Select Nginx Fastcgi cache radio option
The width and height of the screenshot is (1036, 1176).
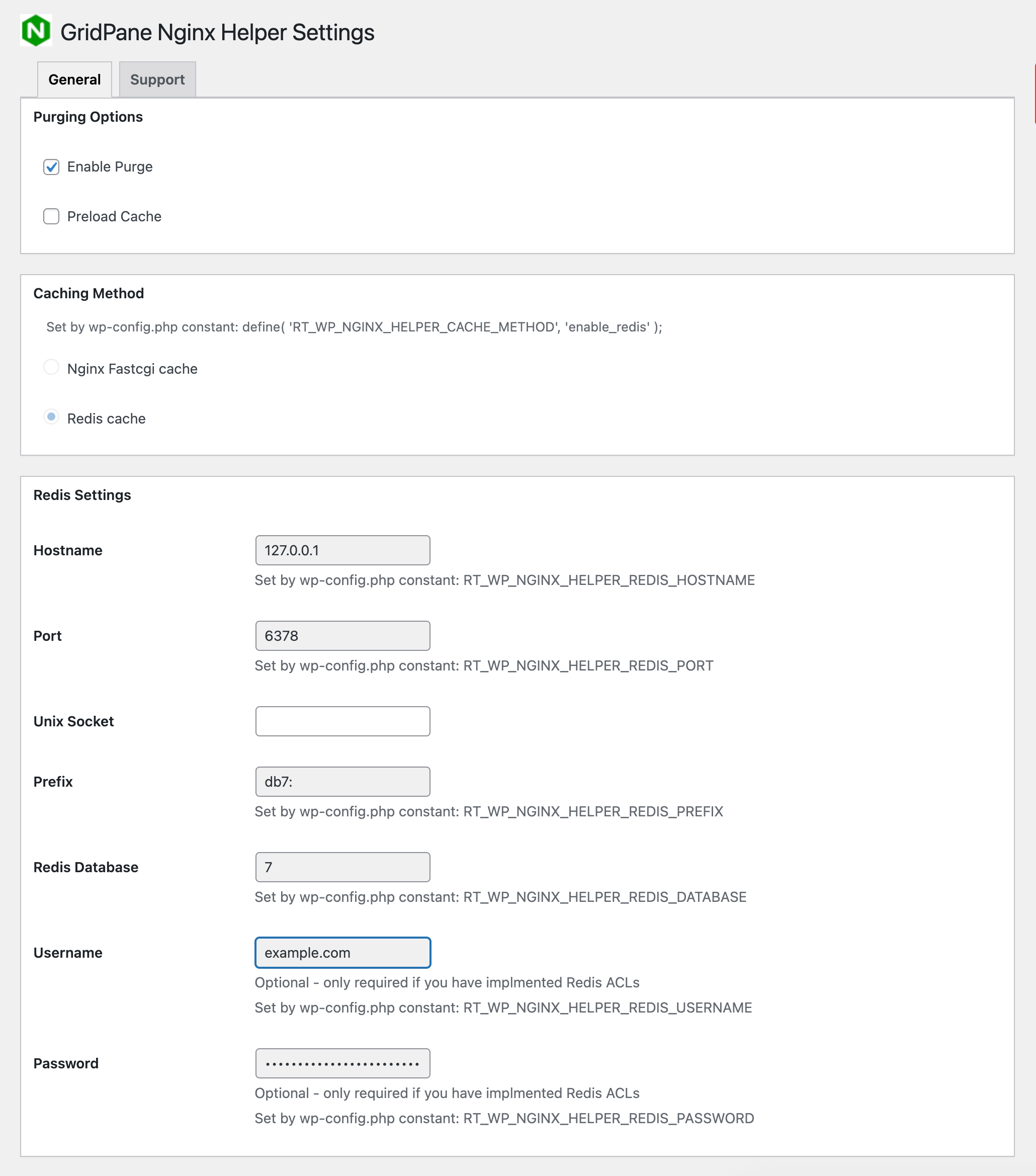pyautogui.click(x=51, y=367)
